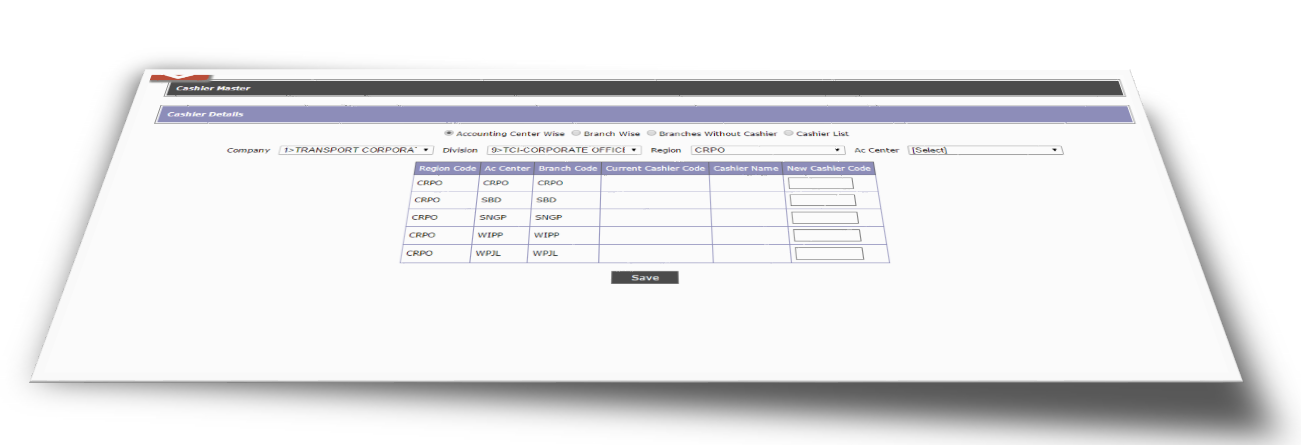Click New Cashier Code field for WPJL row
This screenshot has width=1301, height=445.
tap(828, 253)
